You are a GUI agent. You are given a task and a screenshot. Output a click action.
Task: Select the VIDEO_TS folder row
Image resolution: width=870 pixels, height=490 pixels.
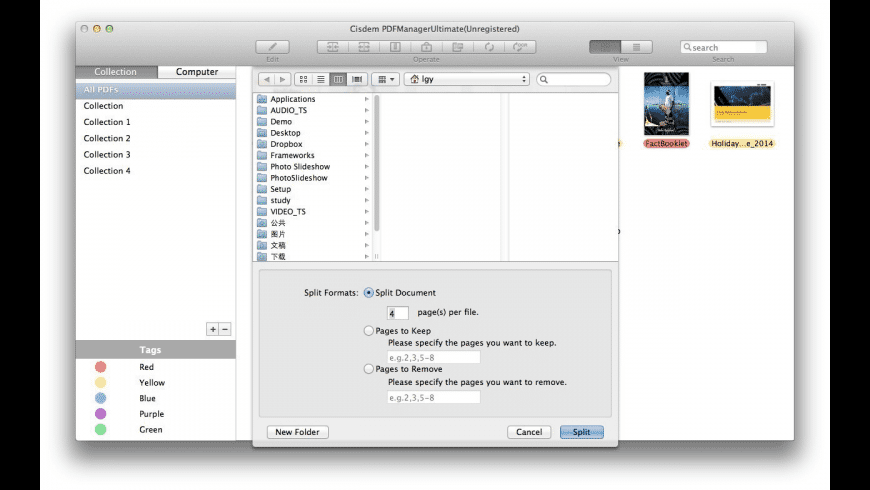[313, 211]
